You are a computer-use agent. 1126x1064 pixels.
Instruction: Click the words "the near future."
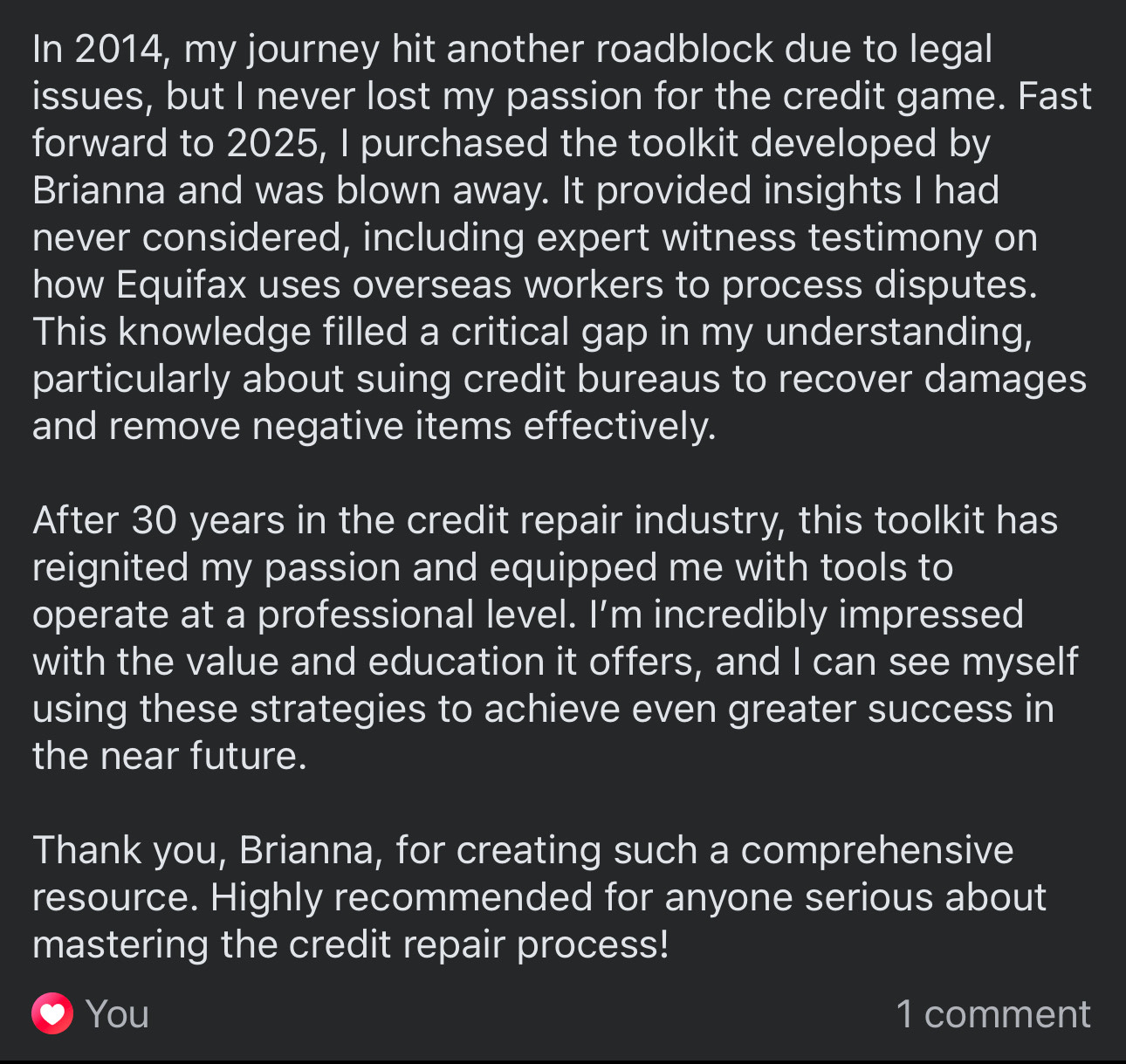pos(169,756)
